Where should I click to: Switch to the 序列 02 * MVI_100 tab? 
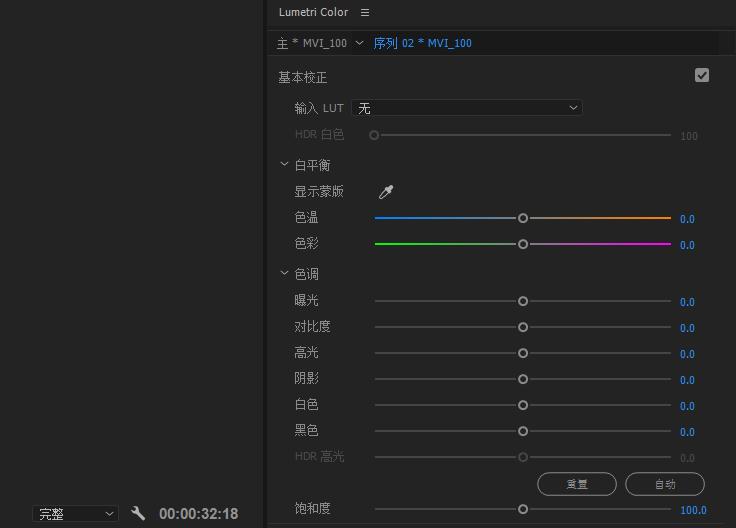pyautogui.click(x=422, y=43)
